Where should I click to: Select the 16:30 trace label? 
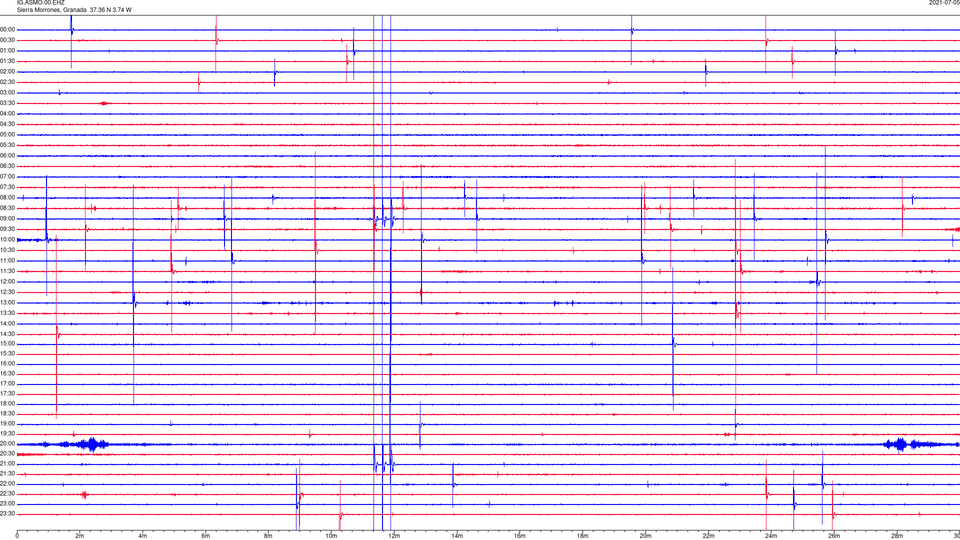[x=8, y=373]
